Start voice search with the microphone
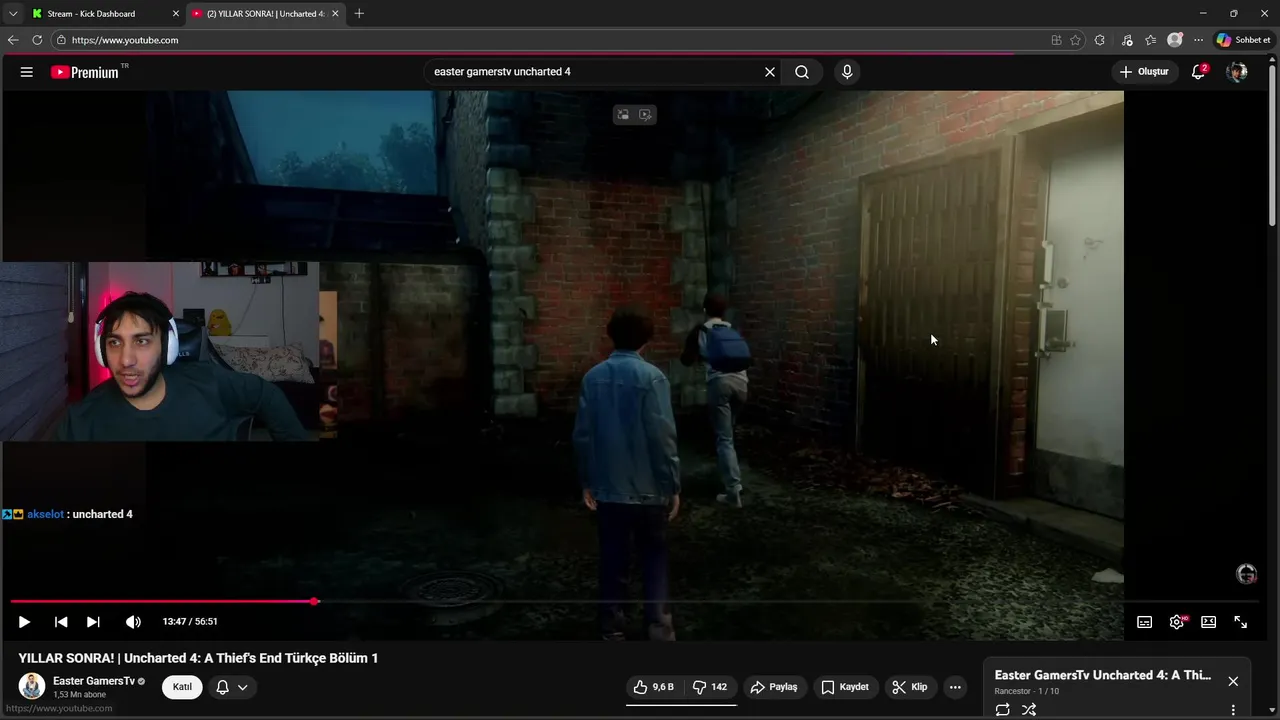Screen dimensions: 1280x720 [x=847, y=72]
